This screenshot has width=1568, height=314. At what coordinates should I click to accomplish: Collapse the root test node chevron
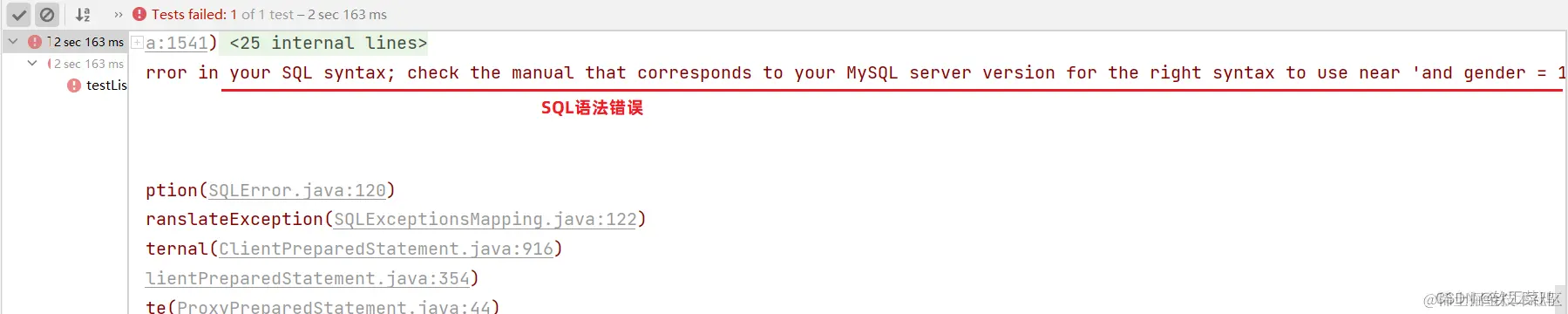[13, 41]
